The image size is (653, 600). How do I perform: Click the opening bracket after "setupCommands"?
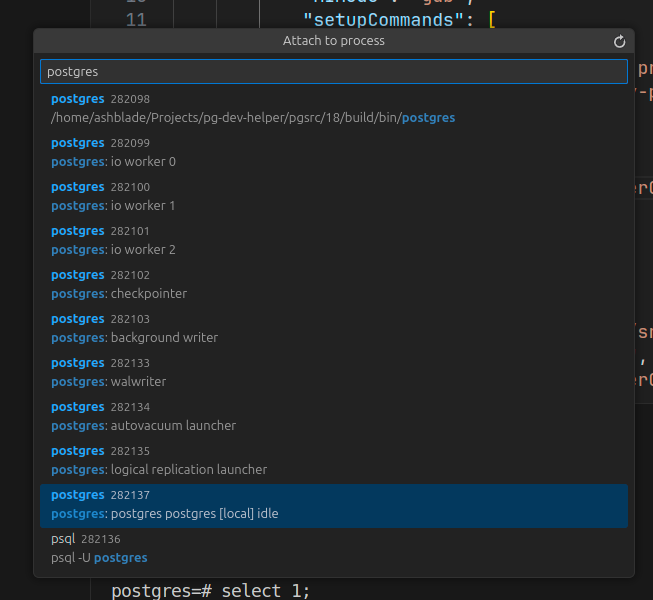(491, 19)
